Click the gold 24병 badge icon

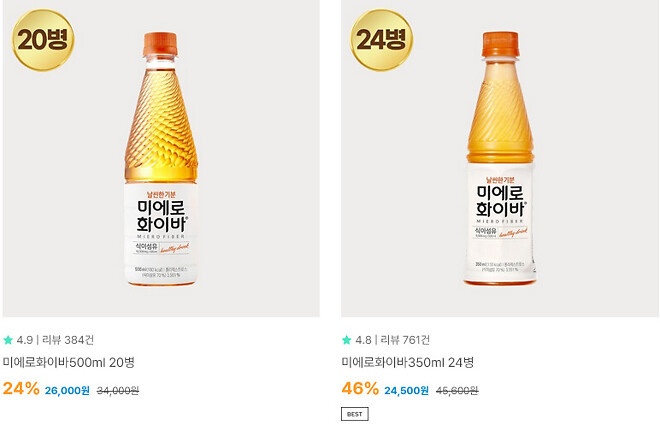coord(381,40)
